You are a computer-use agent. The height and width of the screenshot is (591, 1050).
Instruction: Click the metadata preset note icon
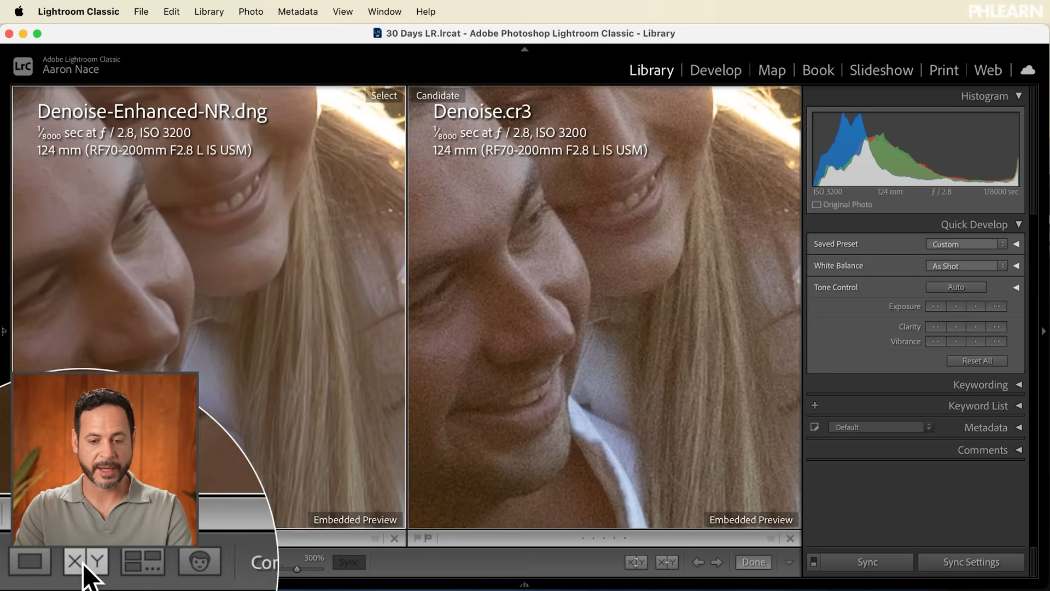pos(815,427)
